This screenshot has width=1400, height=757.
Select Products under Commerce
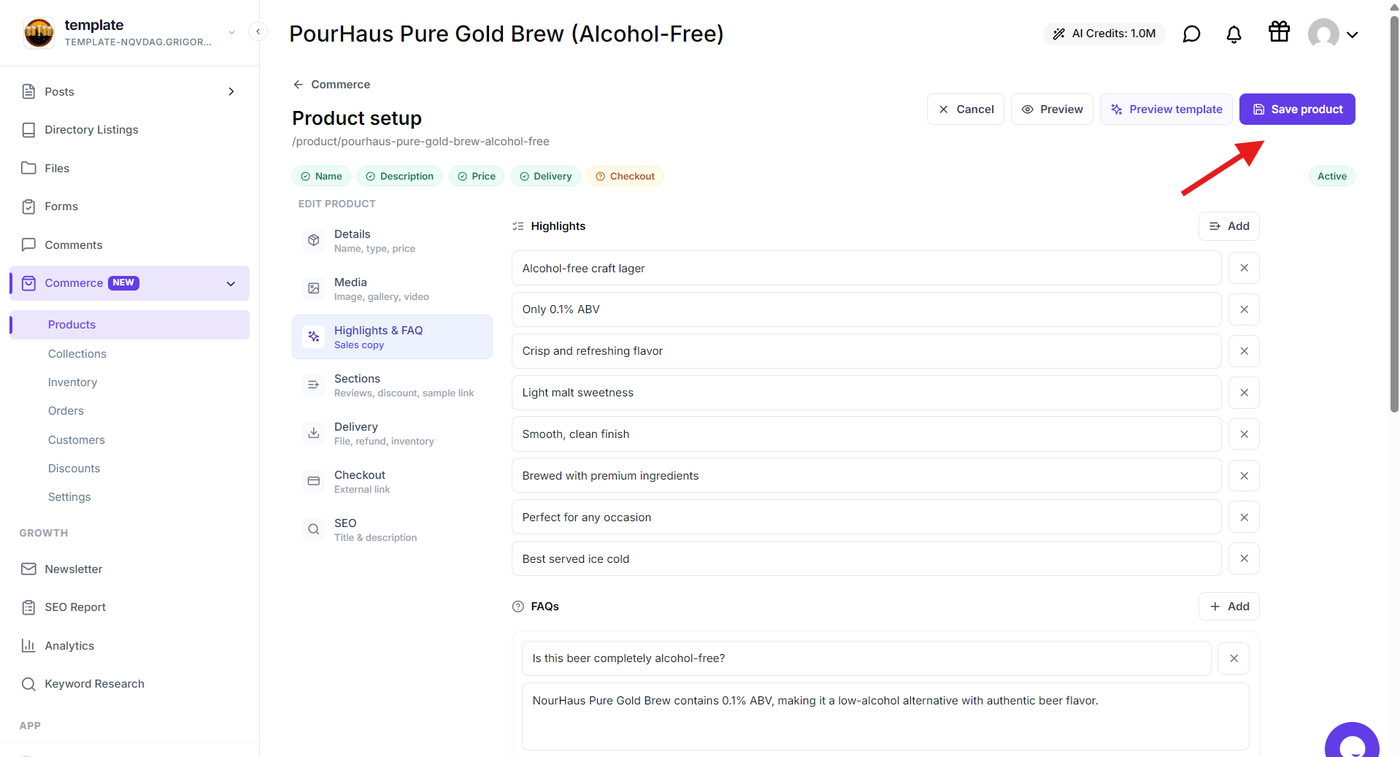[130, 325]
